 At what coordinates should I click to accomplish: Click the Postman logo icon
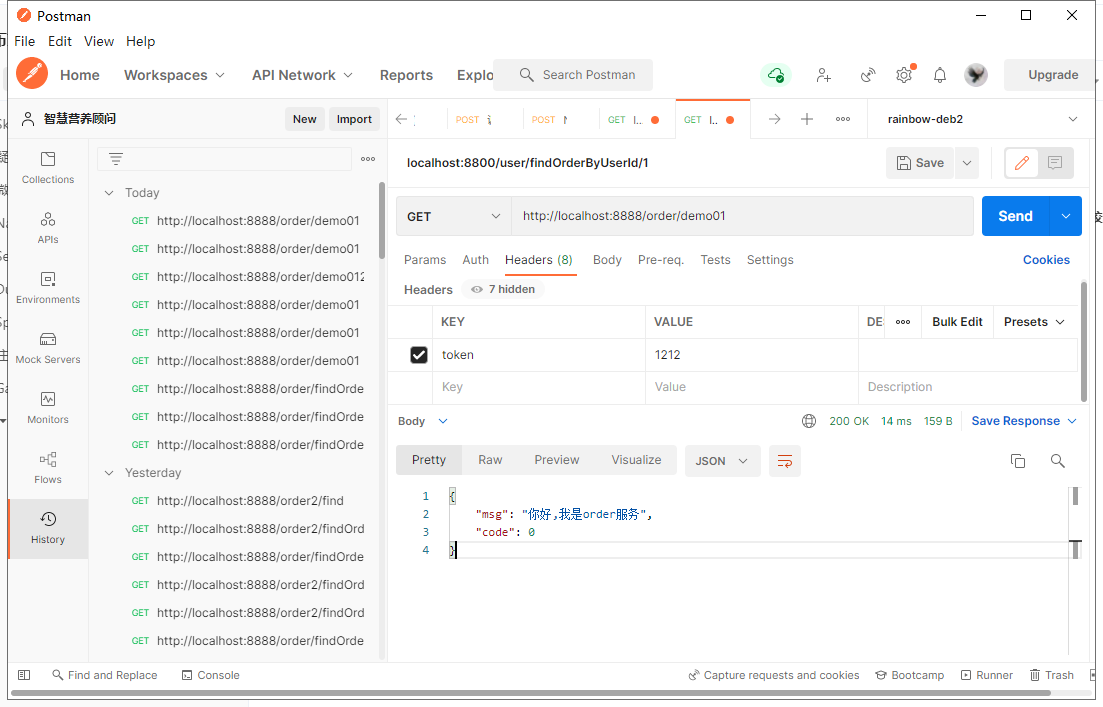coord(32,74)
